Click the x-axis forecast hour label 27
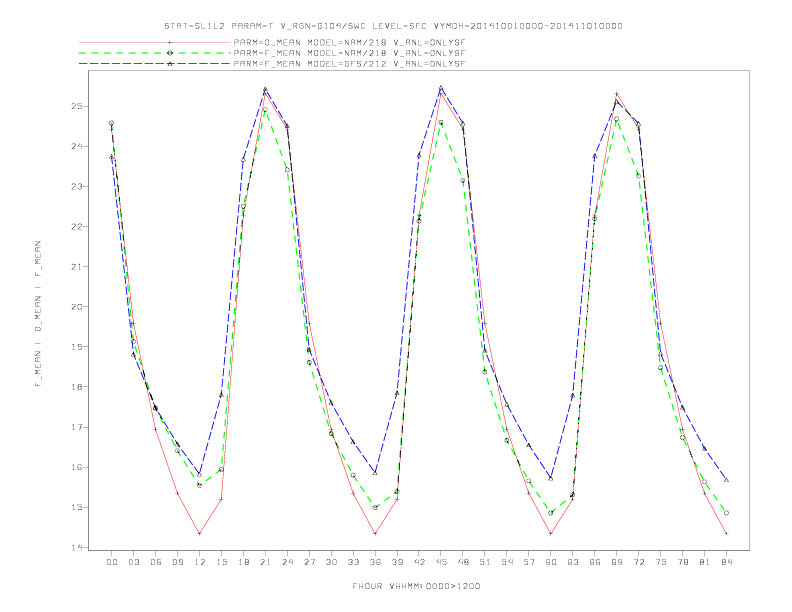792x612 pixels. [309, 562]
